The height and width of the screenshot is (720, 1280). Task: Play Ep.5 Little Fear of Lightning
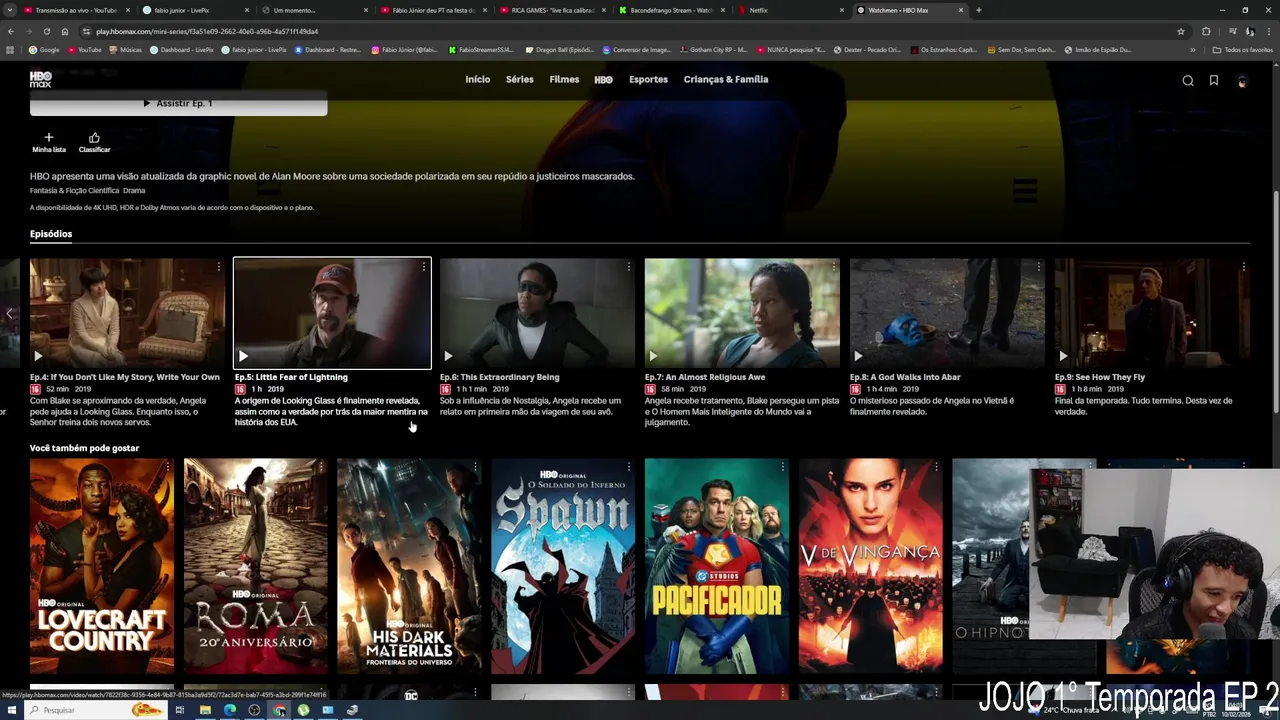click(243, 356)
